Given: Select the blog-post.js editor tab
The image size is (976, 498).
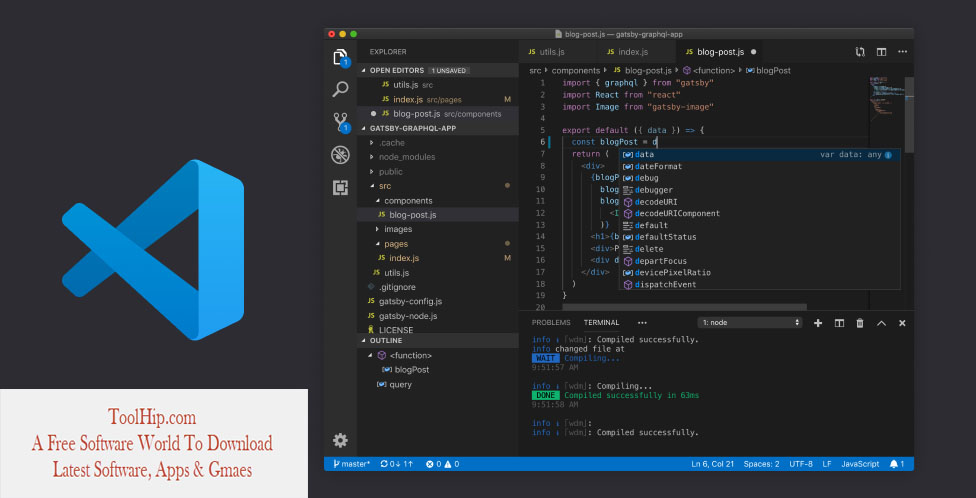Looking at the screenshot, I should point(720,52).
